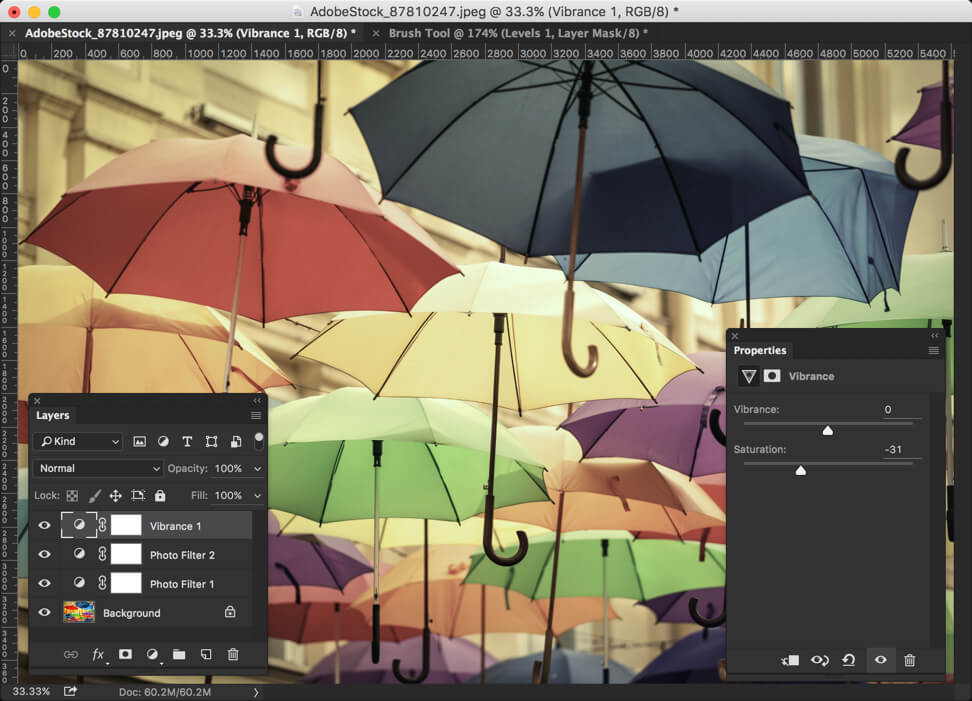Open the Normal blend mode dropdown
This screenshot has width=972, height=701.
click(98, 469)
